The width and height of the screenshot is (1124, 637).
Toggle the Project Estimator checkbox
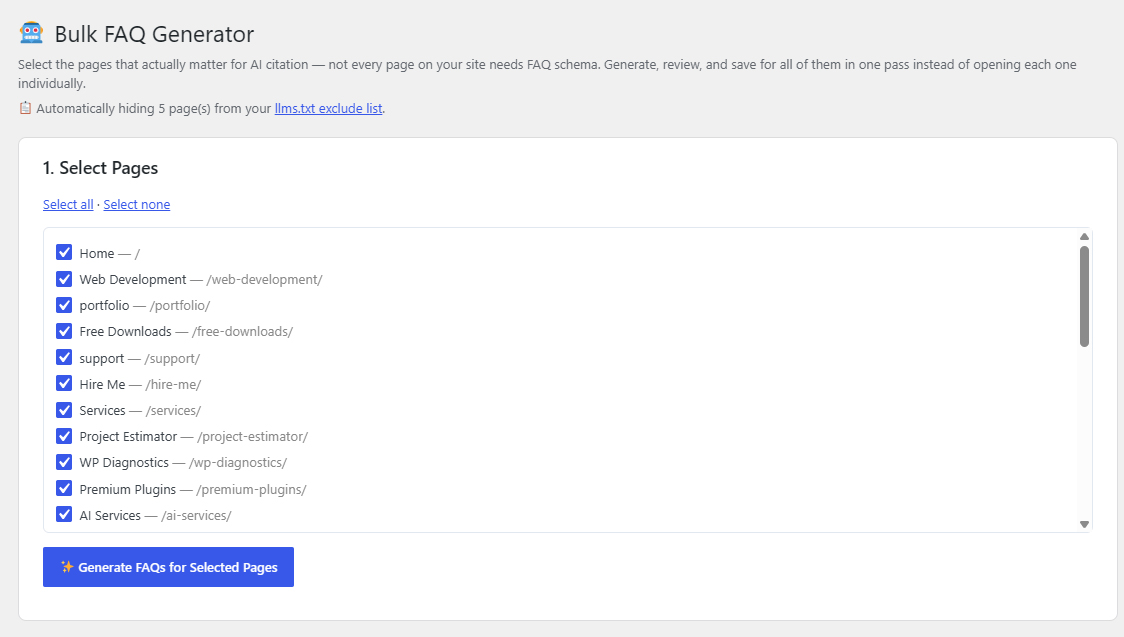(64, 436)
